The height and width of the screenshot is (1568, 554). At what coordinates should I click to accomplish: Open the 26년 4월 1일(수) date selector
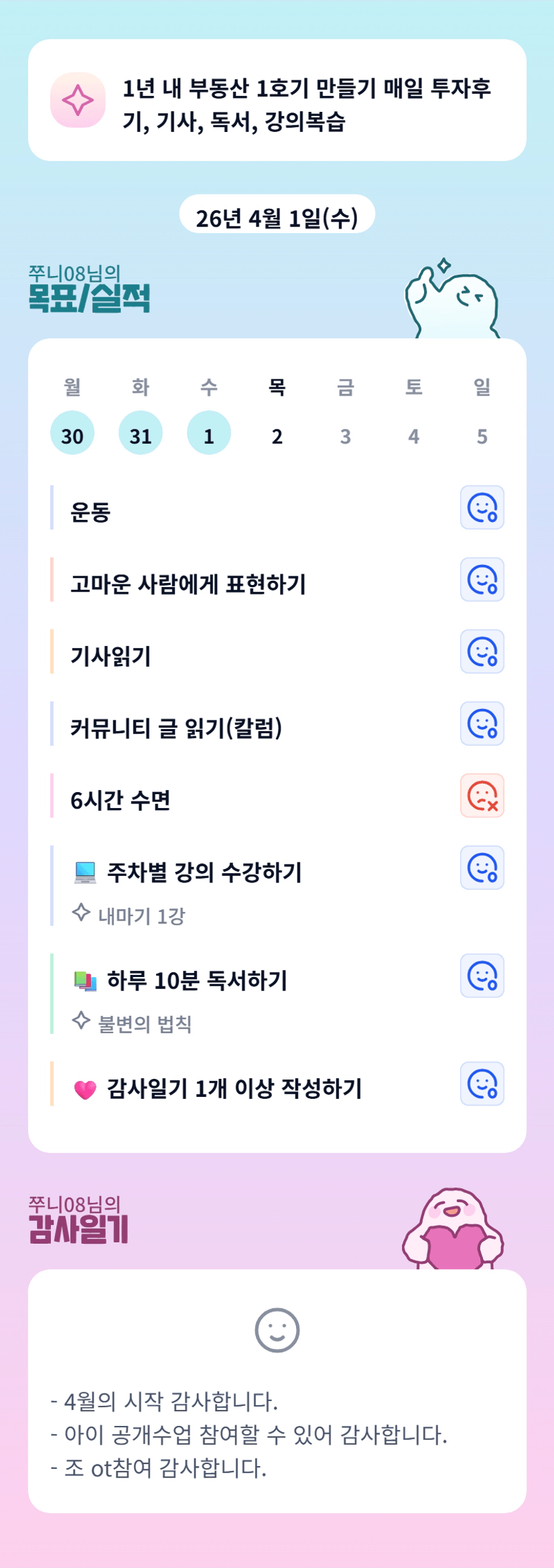(277, 217)
